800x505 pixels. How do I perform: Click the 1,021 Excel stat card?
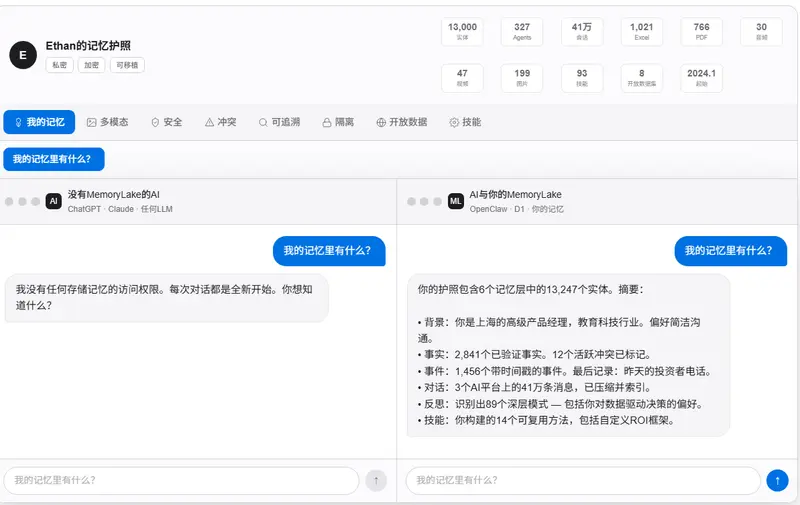642,32
